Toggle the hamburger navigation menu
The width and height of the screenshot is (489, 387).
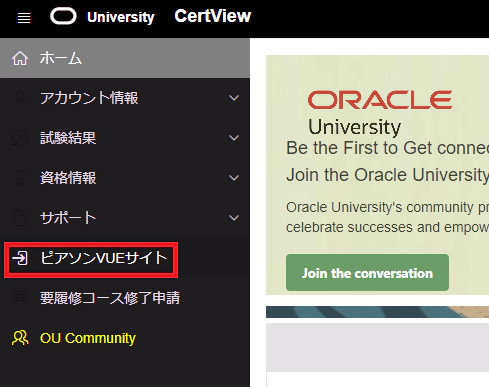24,18
